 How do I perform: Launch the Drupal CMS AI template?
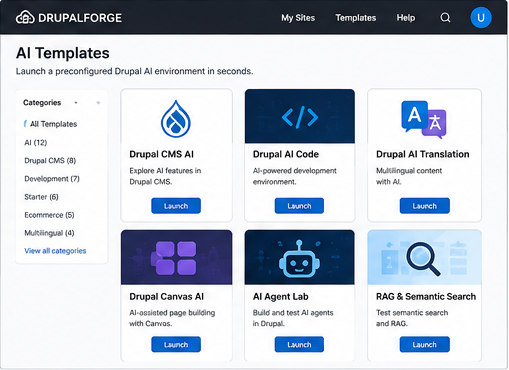coord(176,206)
